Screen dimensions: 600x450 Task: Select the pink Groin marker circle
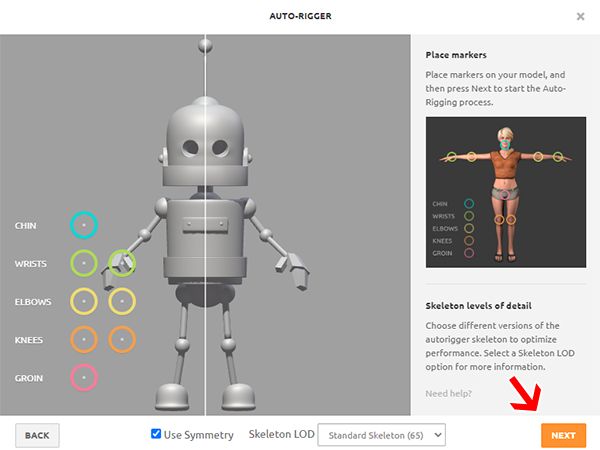84,378
